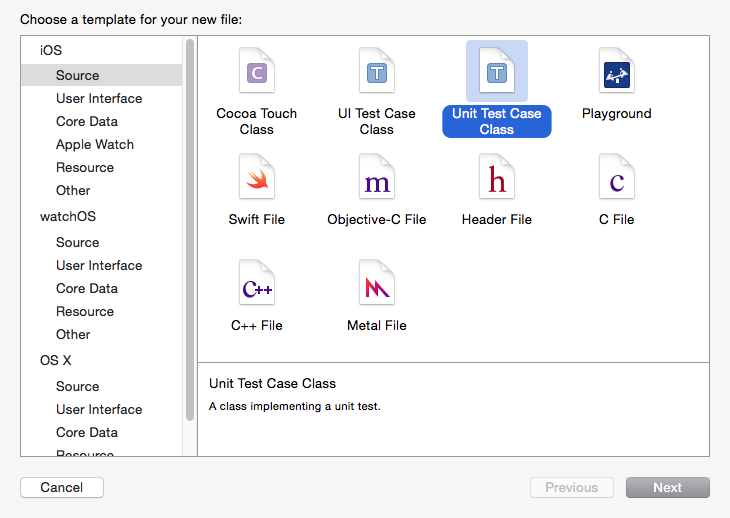Screen dimensions: 730x518
Task: Choose Resource under watchOS
Action: 85,311
